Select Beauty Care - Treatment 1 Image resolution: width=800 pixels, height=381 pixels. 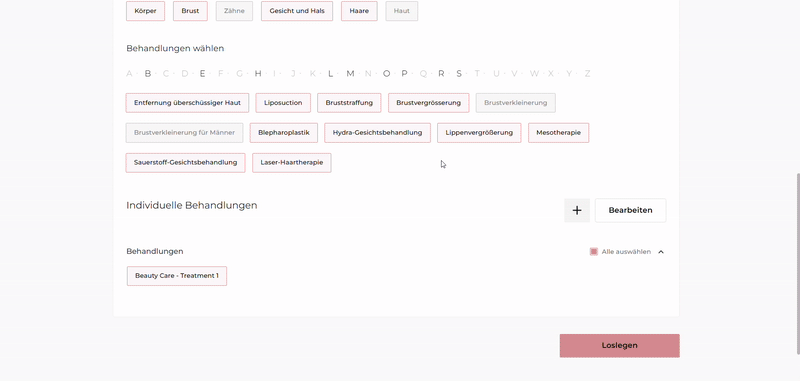(x=177, y=276)
